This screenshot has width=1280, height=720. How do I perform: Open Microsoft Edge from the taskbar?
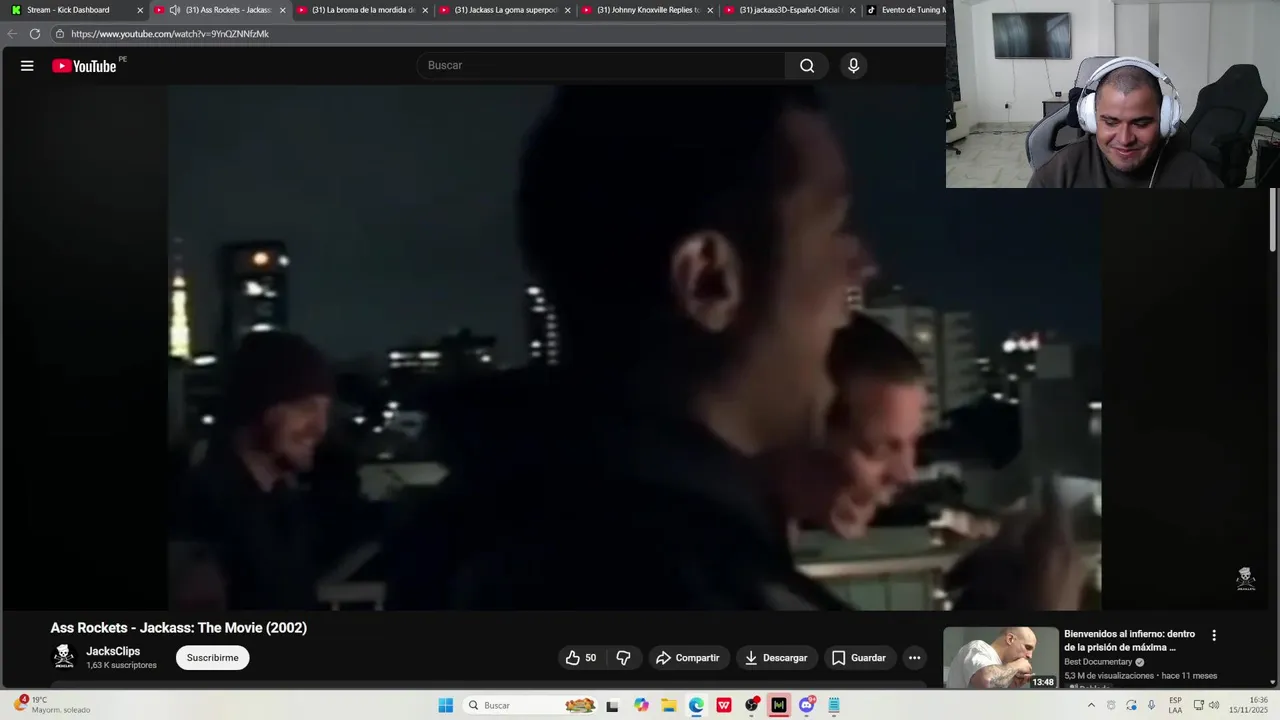click(696, 705)
